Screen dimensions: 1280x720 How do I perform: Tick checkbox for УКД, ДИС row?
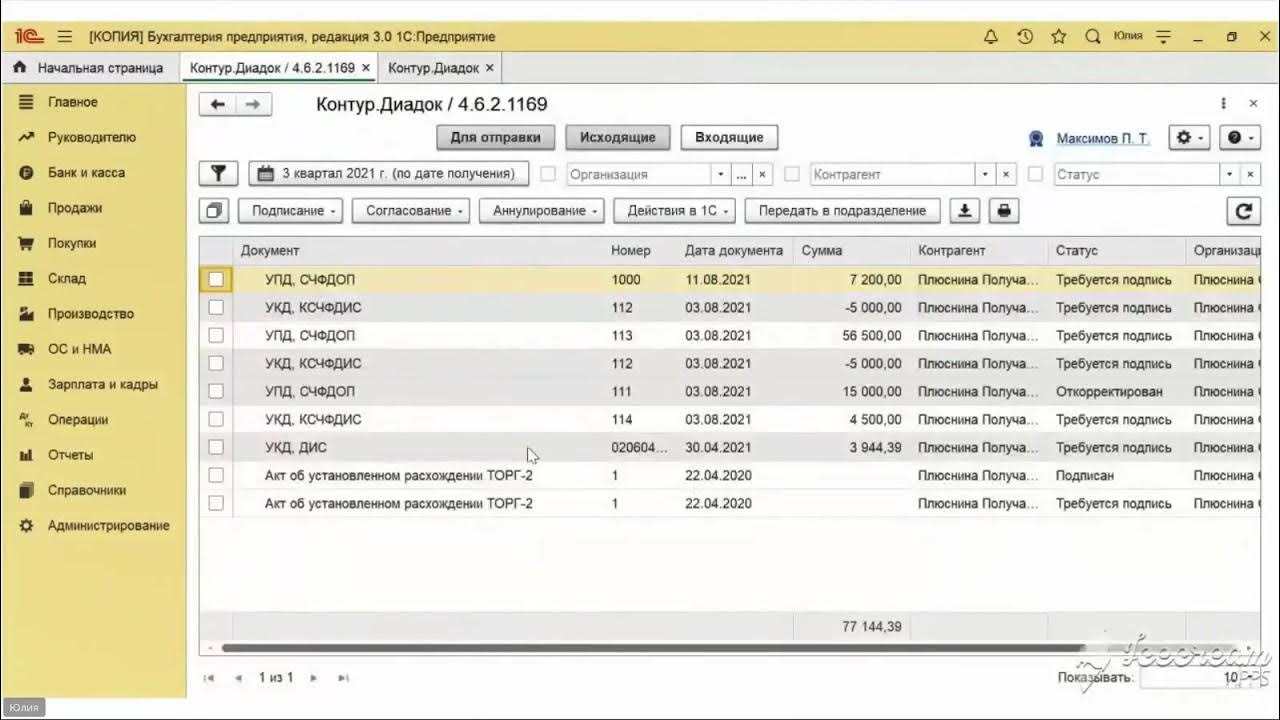click(x=216, y=447)
